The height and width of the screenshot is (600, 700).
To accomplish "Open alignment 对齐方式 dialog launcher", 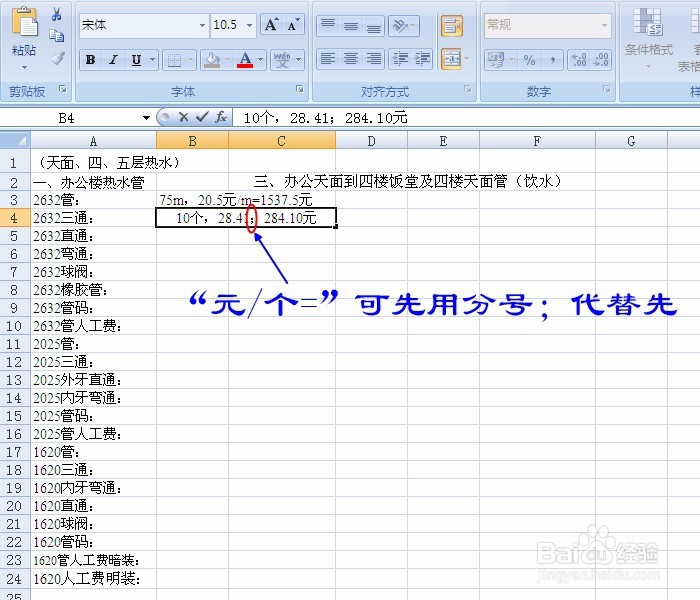I will [467, 89].
